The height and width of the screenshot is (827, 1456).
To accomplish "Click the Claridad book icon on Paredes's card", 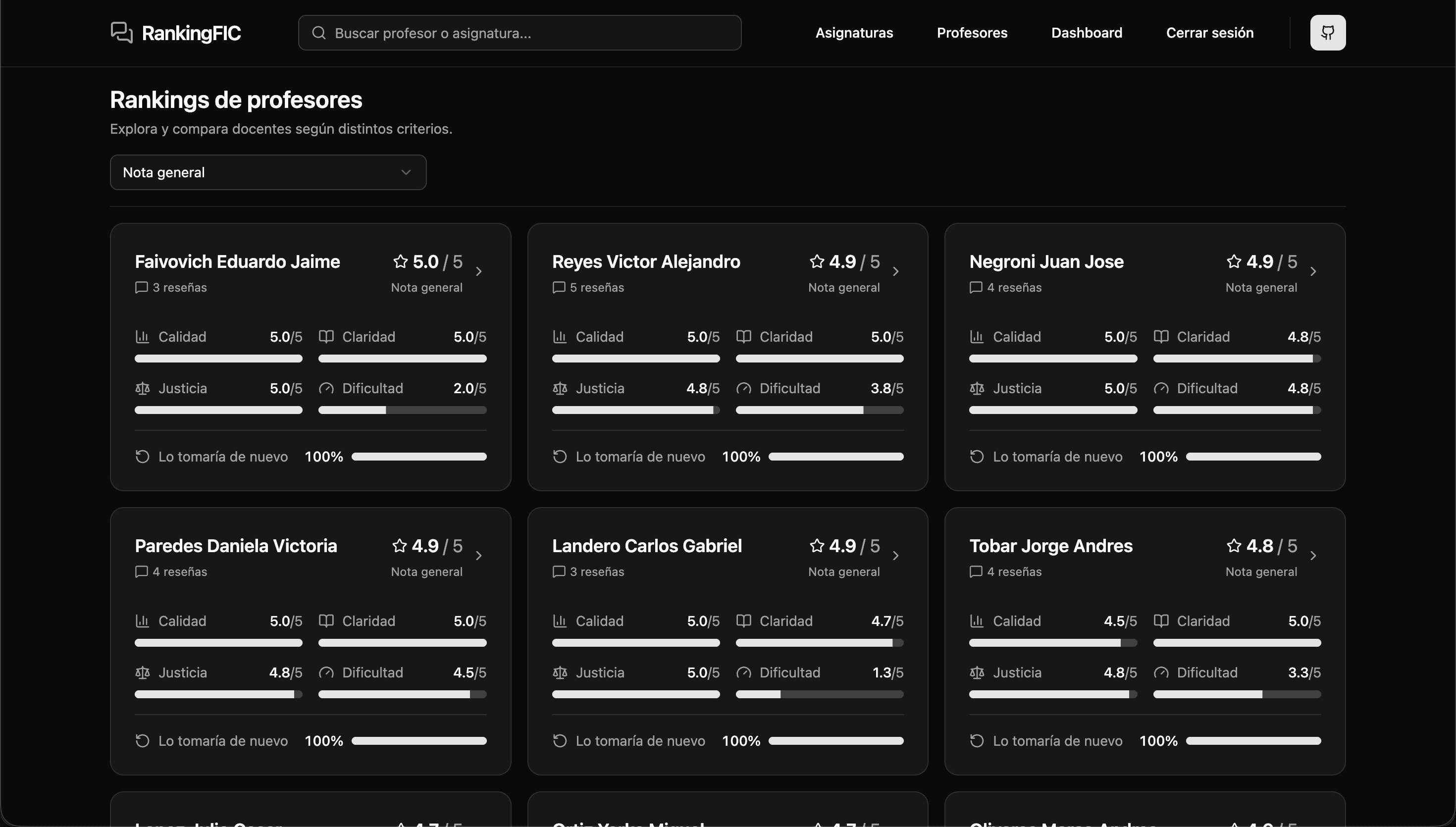I will tap(326, 621).
